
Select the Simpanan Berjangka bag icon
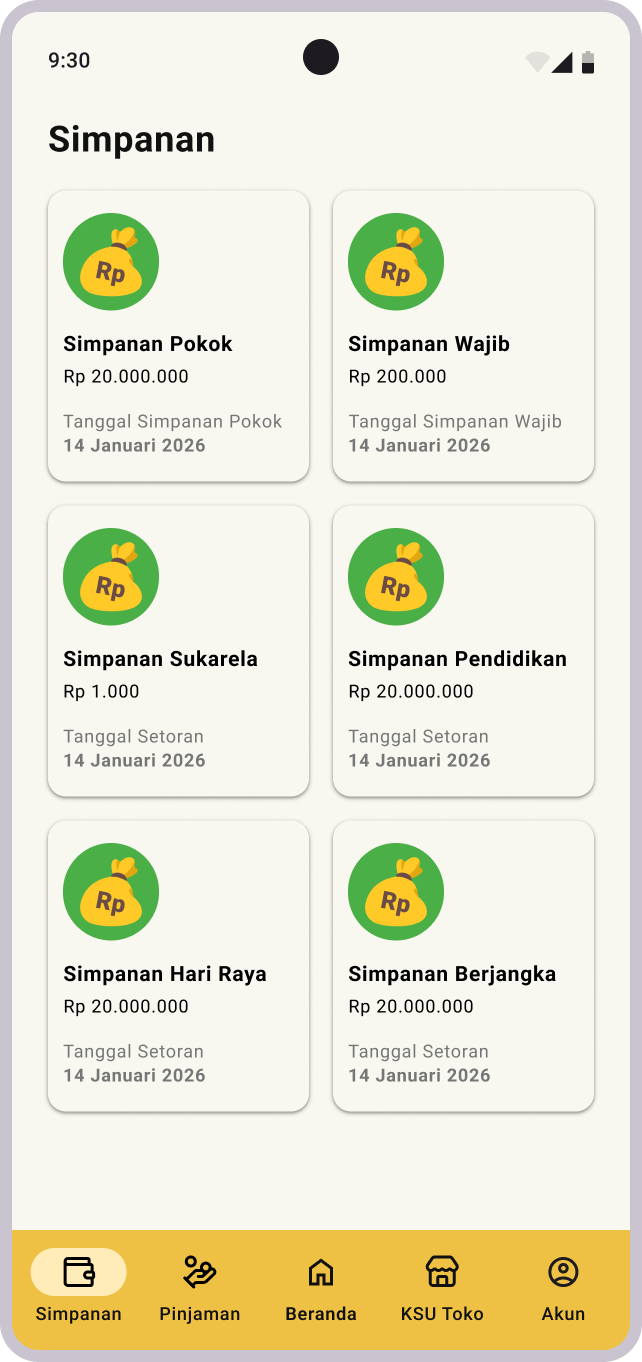[x=396, y=892]
